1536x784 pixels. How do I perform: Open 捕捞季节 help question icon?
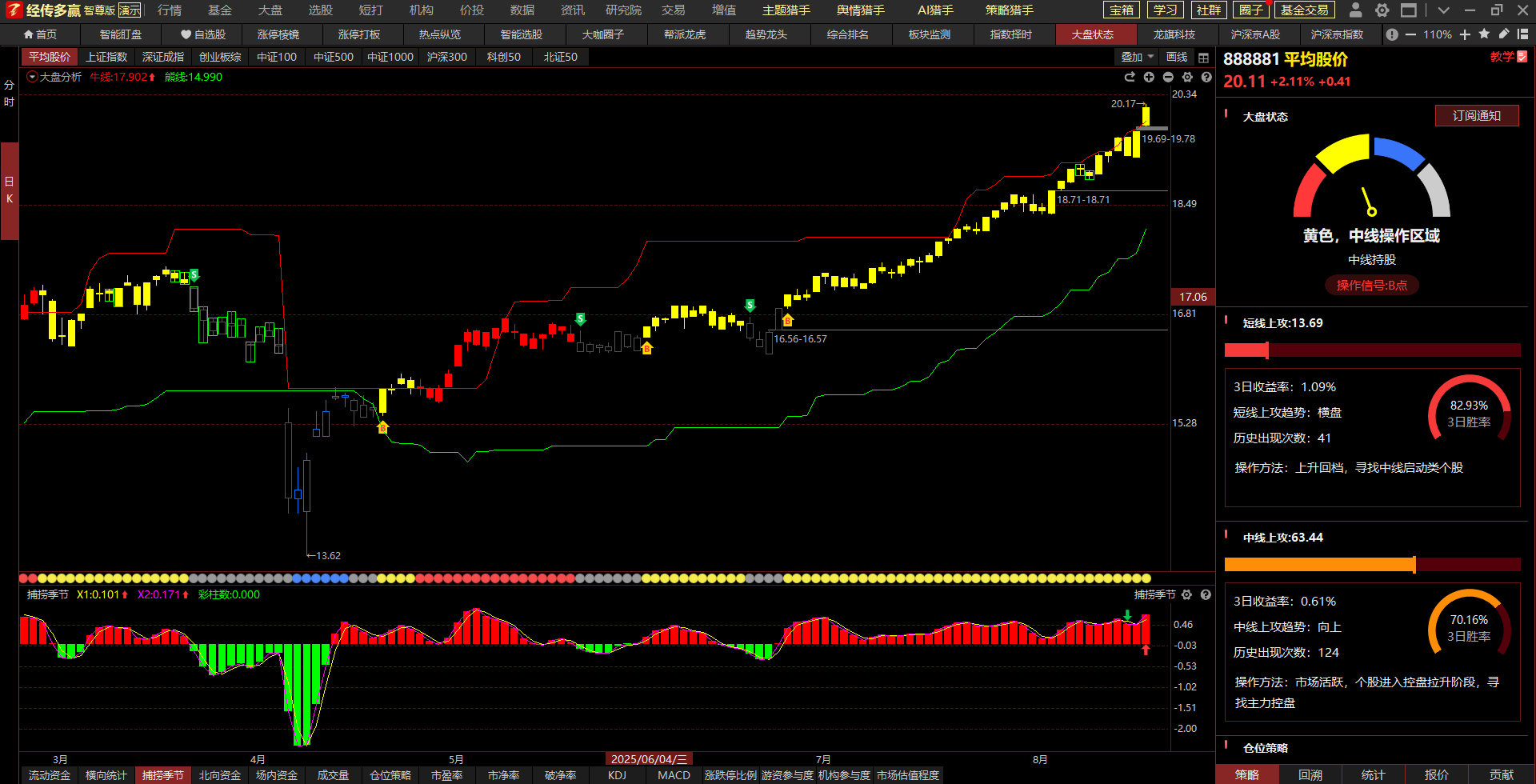pos(1206,594)
